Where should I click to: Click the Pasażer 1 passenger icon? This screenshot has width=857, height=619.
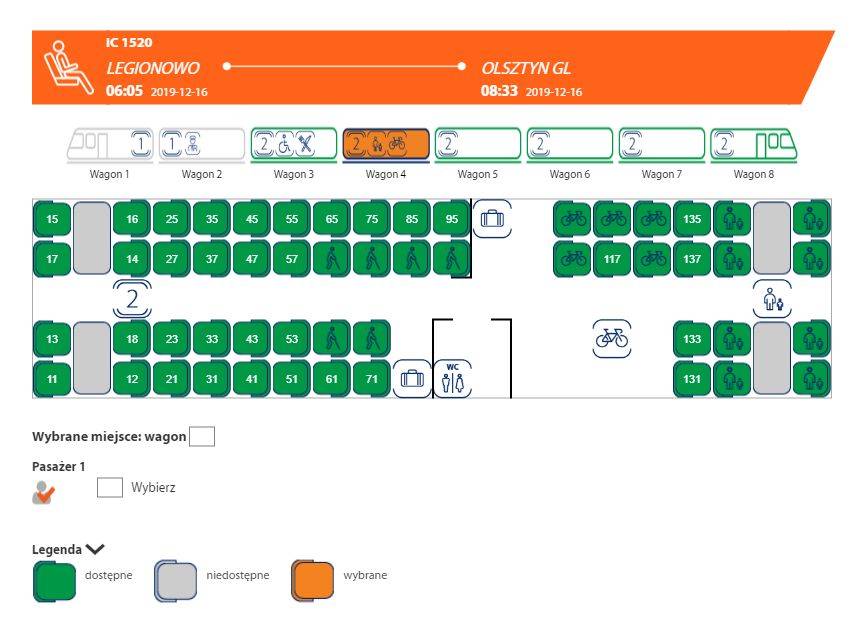tap(45, 491)
